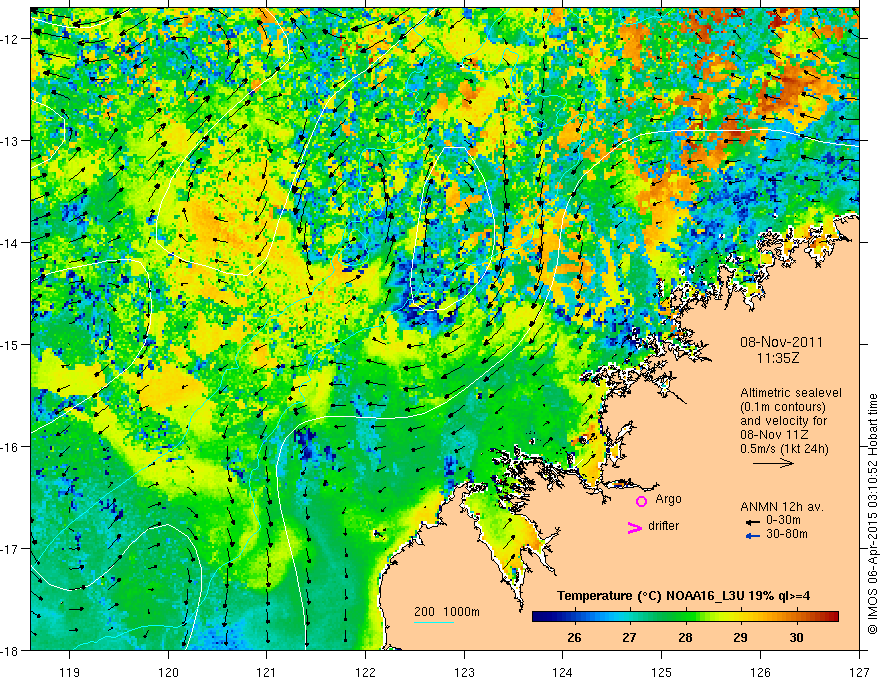Click the 0.5m/s (1kt 24h) text
The width and height of the screenshot is (880, 680).
tap(785, 449)
